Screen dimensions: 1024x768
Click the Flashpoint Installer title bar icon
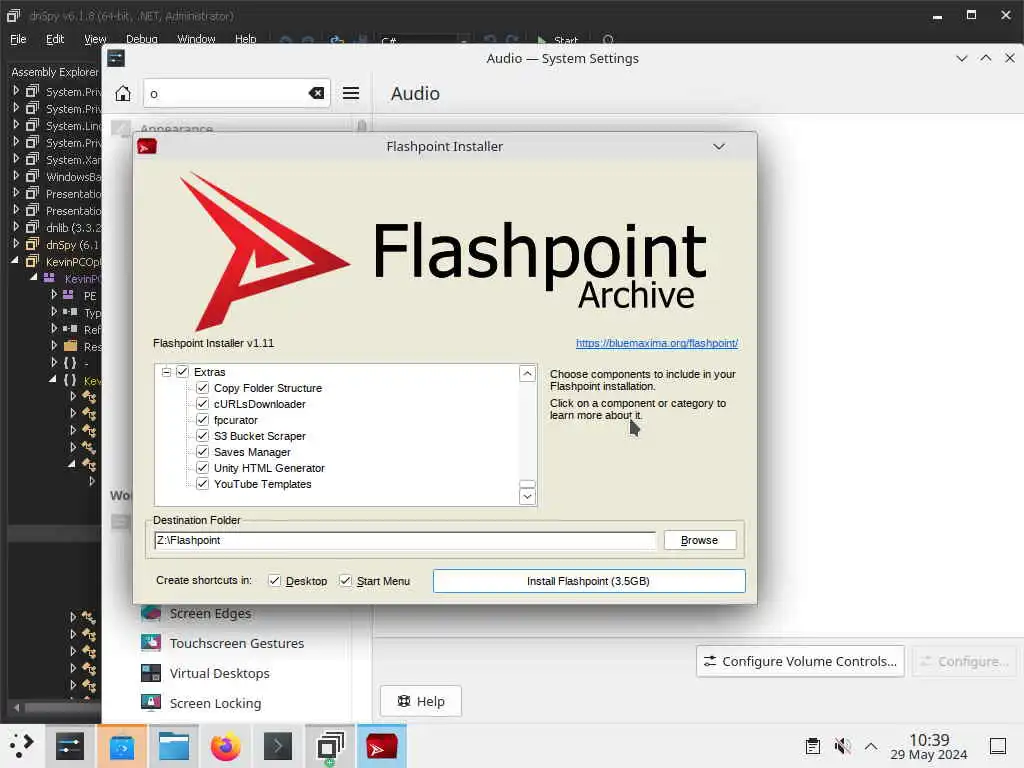tap(147, 146)
